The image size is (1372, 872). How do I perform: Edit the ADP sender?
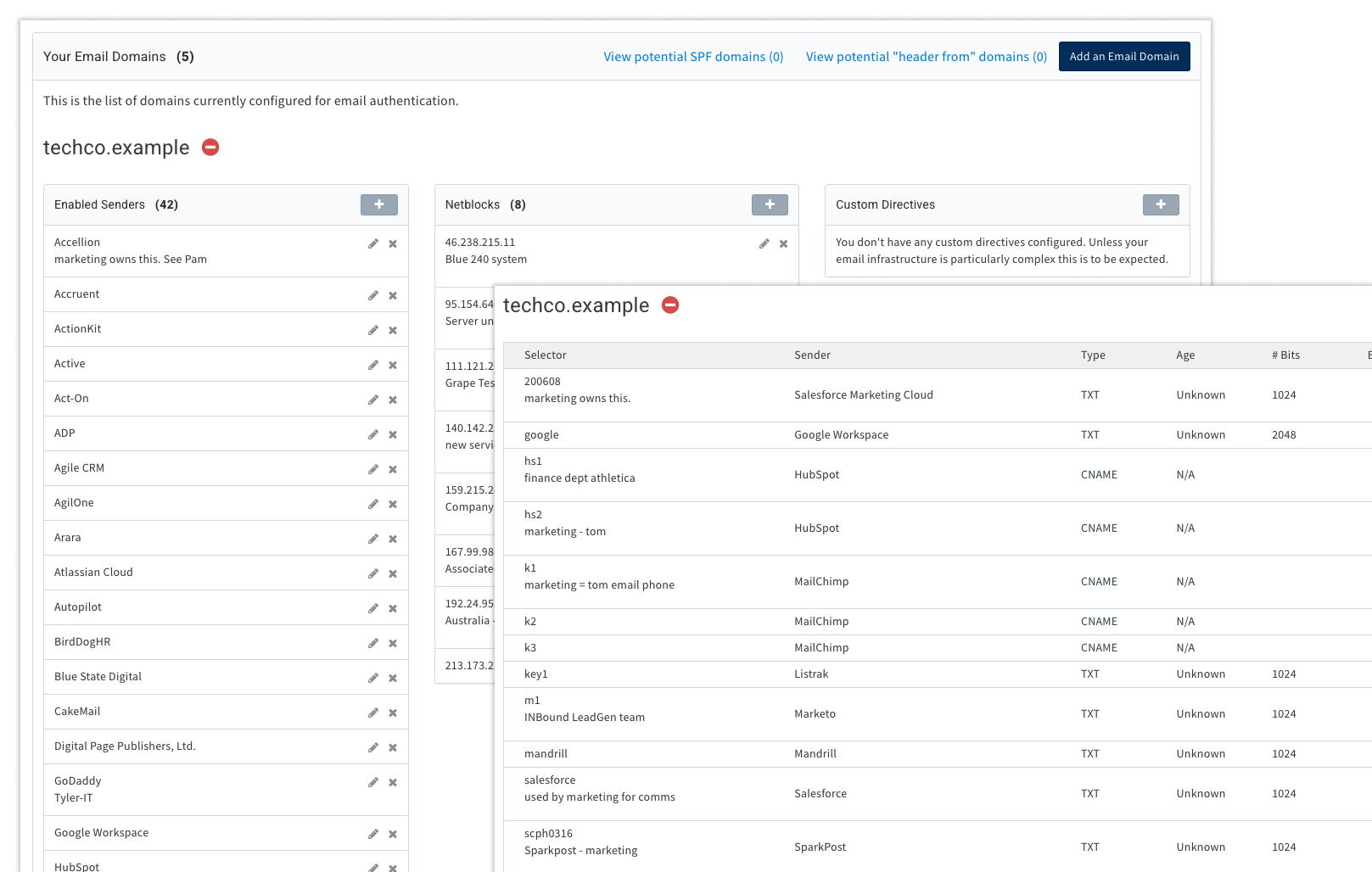[x=373, y=434]
